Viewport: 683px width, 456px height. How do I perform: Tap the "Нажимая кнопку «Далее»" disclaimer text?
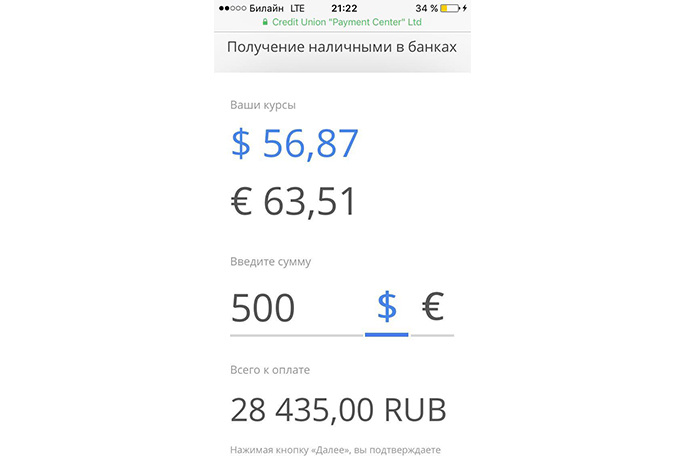(x=334, y=449)
